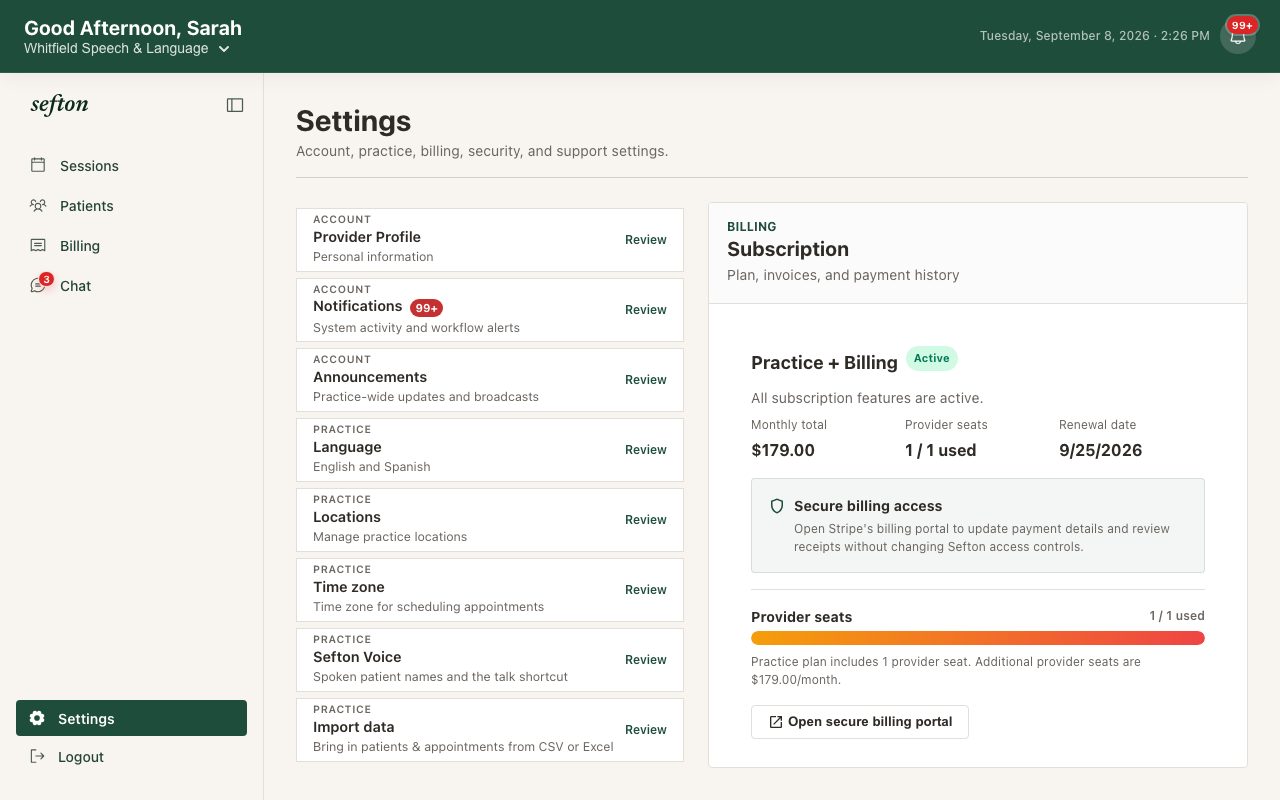Review the Notifications setting
This screenshot has width=1280, height=800.
(x=645, y=310)
